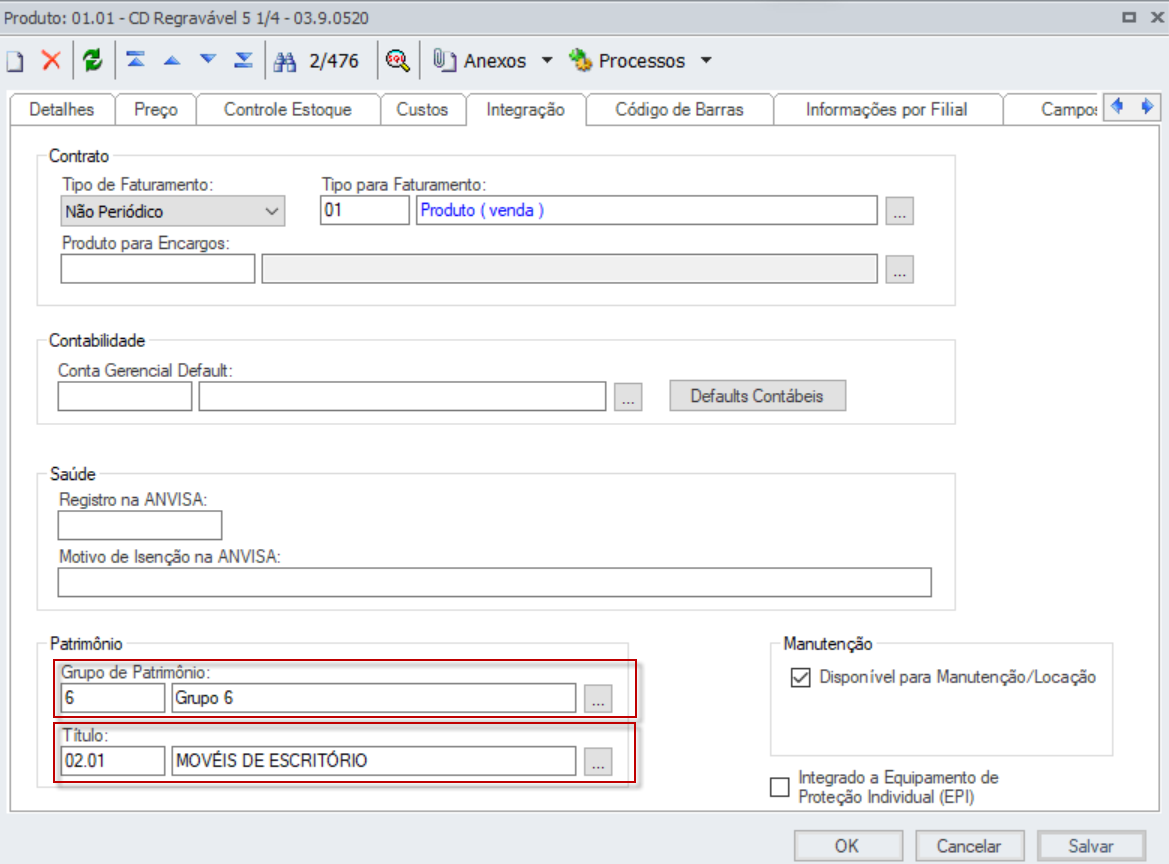The height and width of the screenshot is (864, 1169).
Task: Click Salvar button
Action: pyautogui.click(x=1091, y=846)
